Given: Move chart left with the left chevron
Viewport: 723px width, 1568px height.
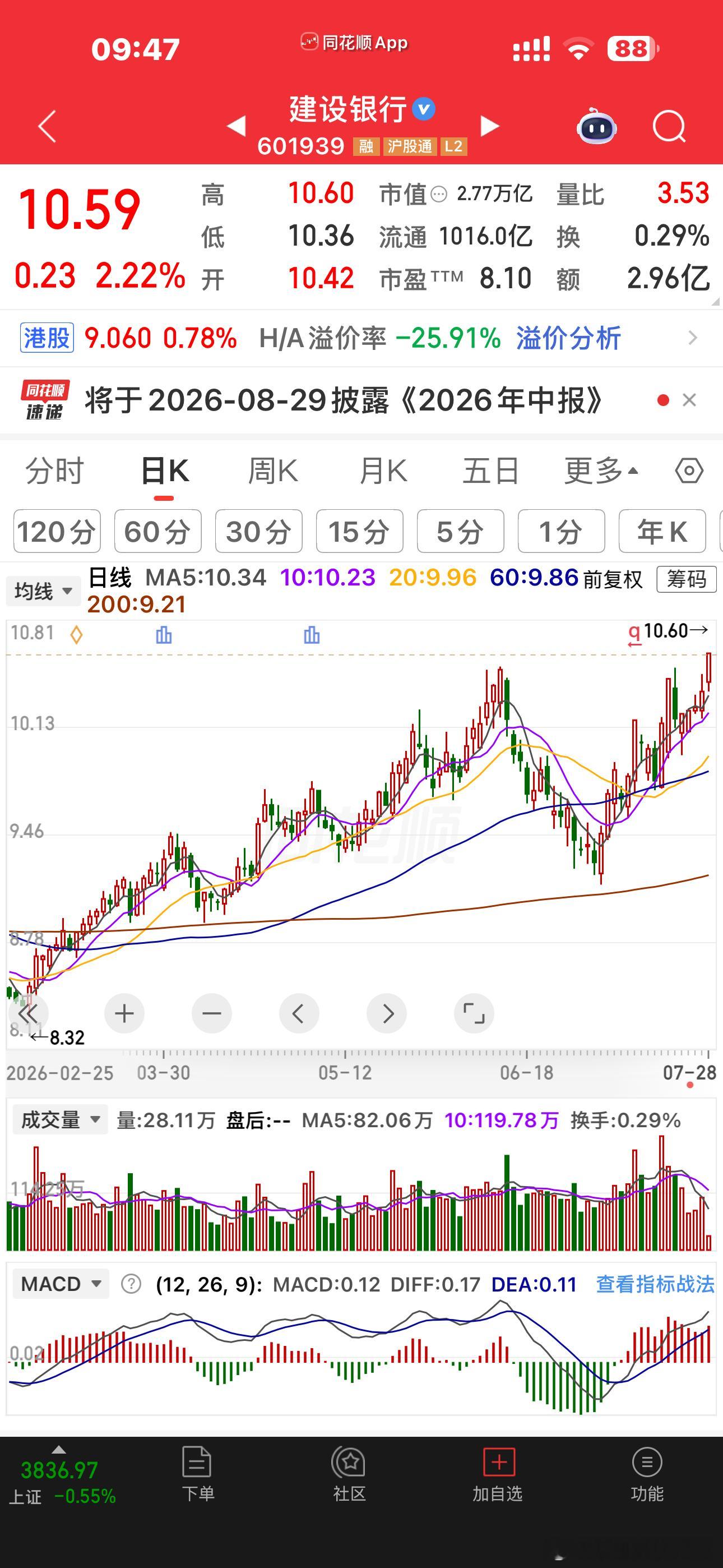Looking at the screenshot, I should coord(299,1013).
